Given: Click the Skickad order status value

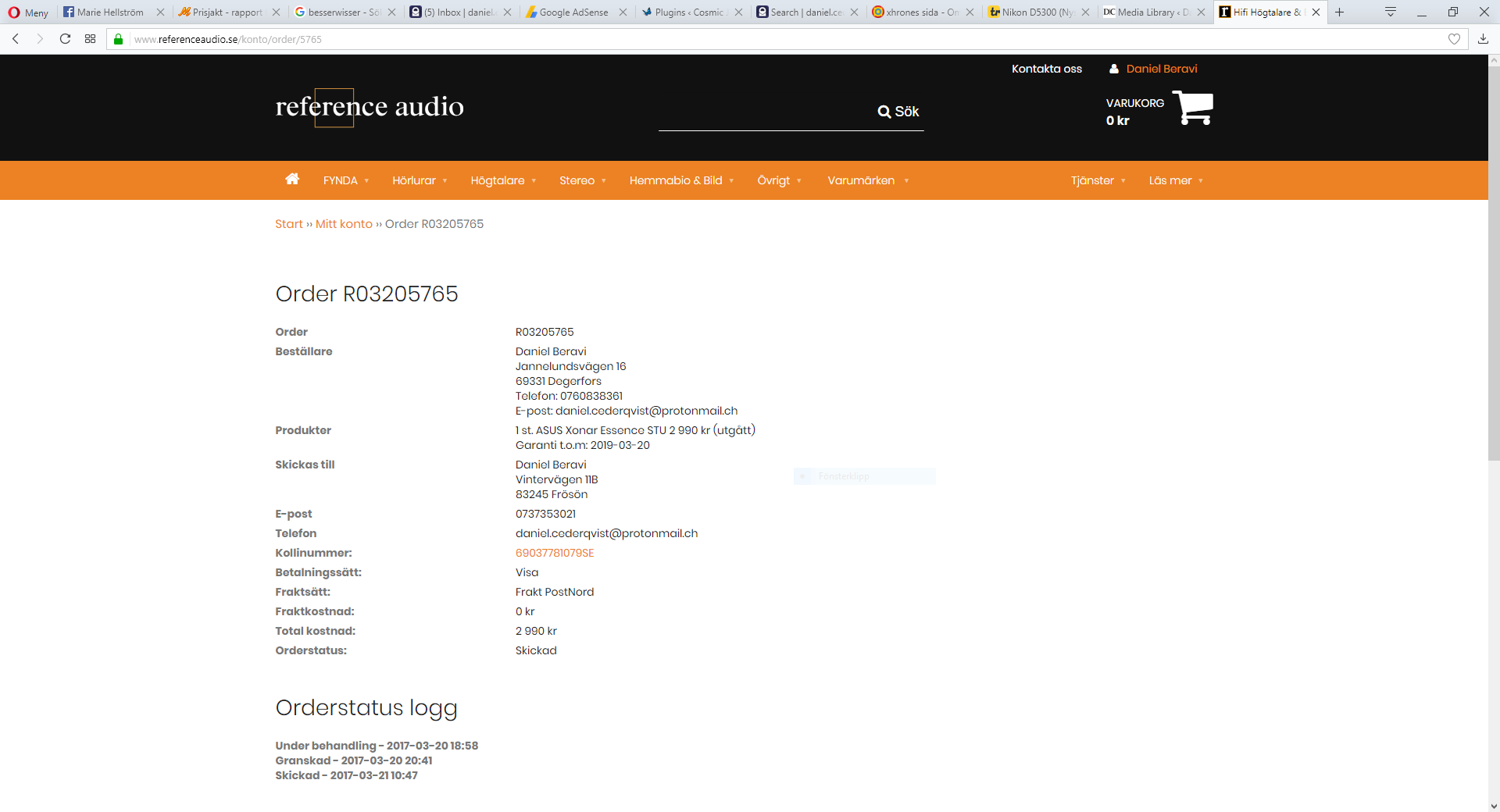Looking at the screenshot, I should point(536,650).
